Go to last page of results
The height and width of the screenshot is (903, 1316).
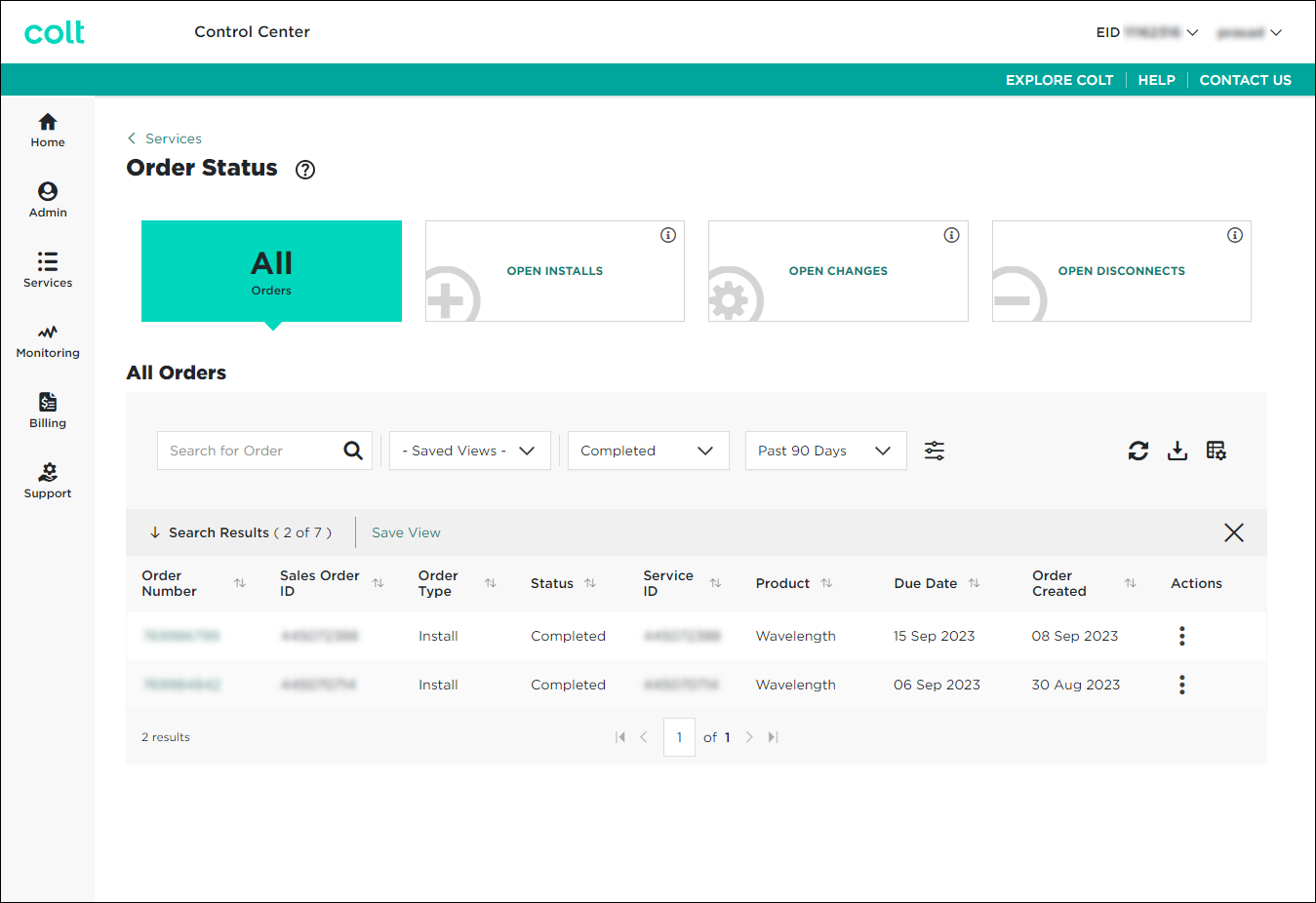tap(773, 737)
